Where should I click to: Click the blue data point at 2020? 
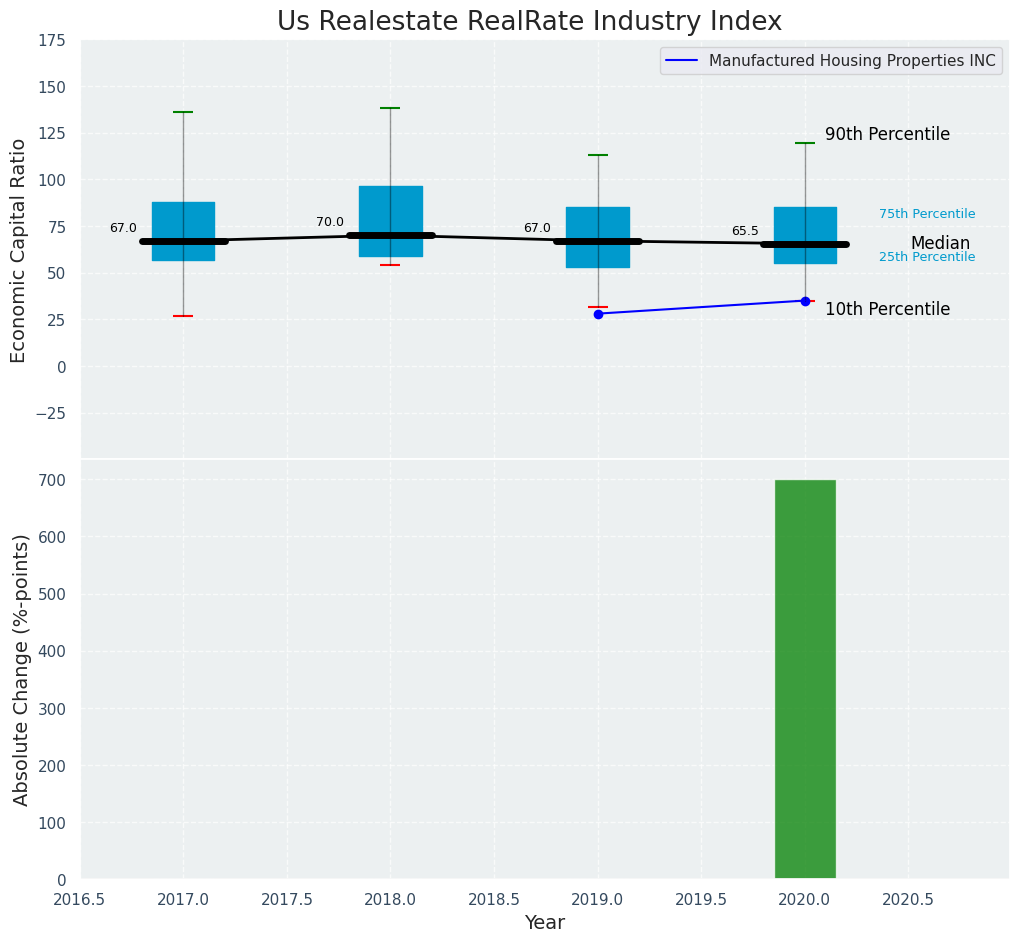click(805, 301)
